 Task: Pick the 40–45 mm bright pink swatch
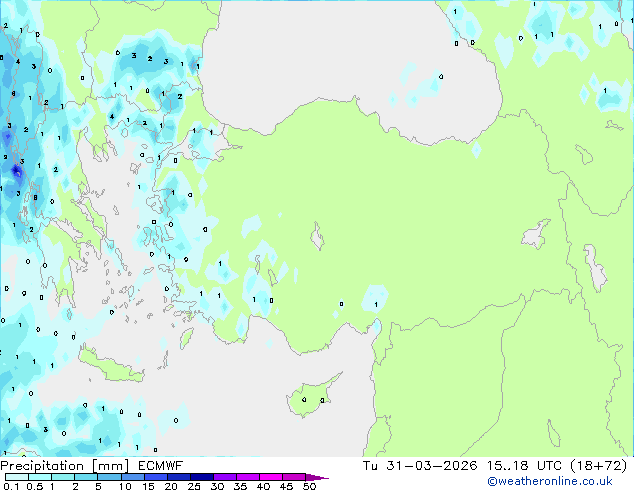pyautogui.click(x=271, y=477)
